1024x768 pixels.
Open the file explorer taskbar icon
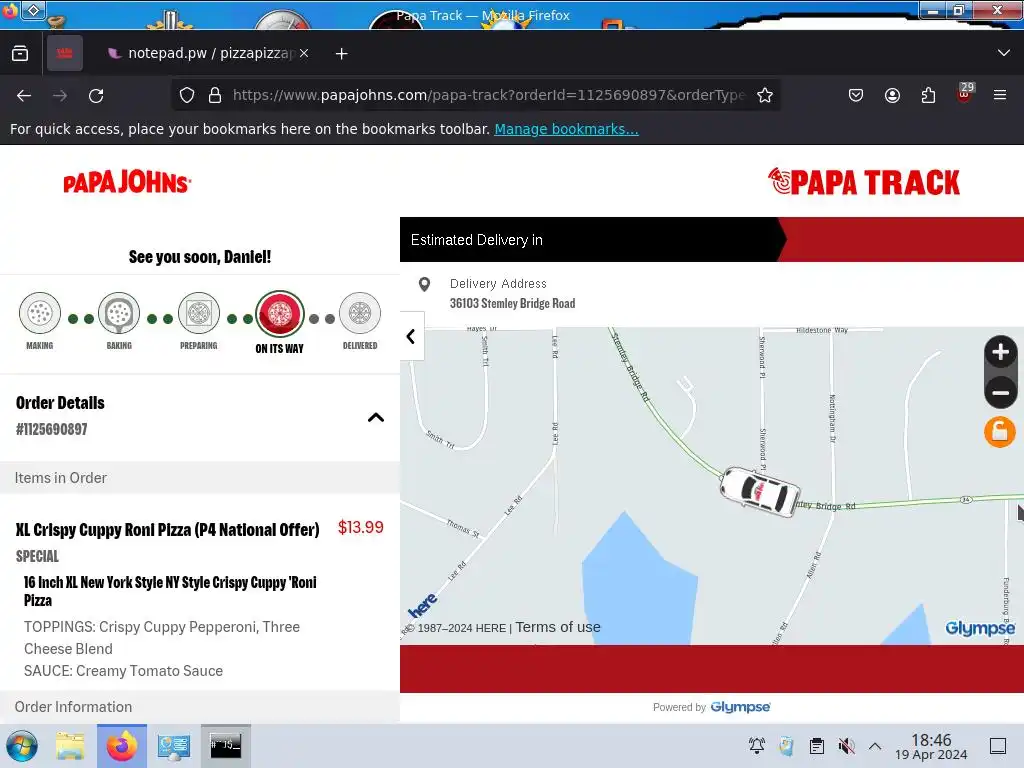pos(70,746)
